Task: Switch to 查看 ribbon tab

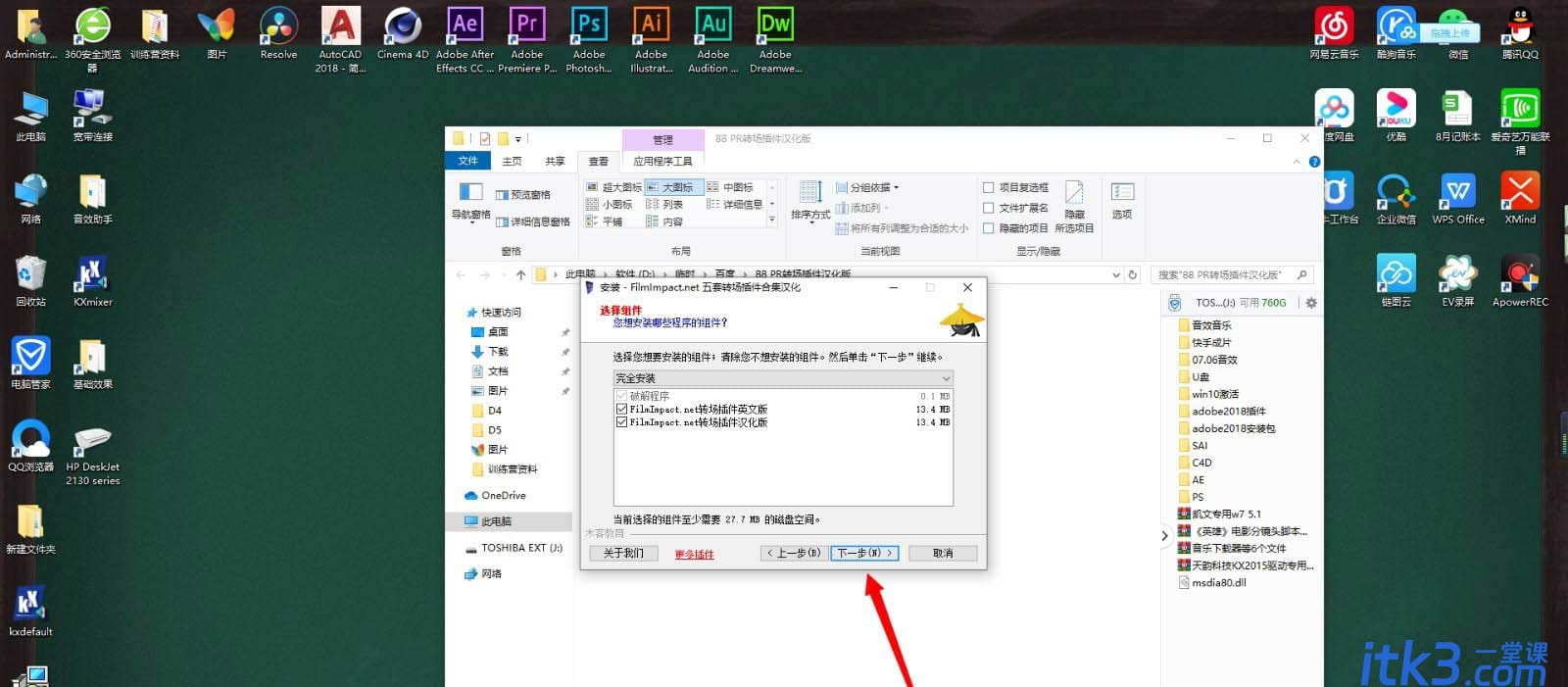Action: [598, 161]
